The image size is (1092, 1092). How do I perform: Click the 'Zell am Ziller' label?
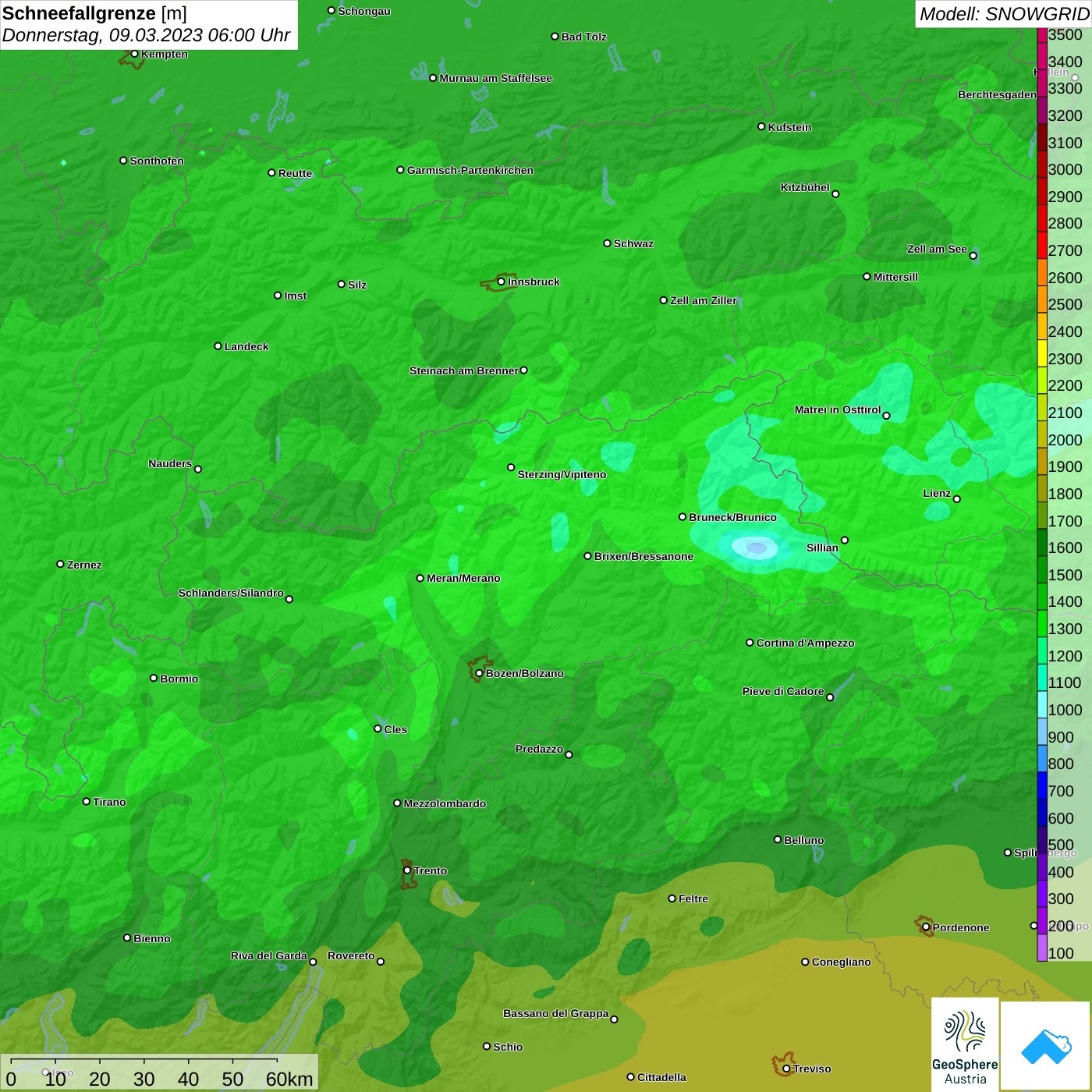tap(704, 300)
